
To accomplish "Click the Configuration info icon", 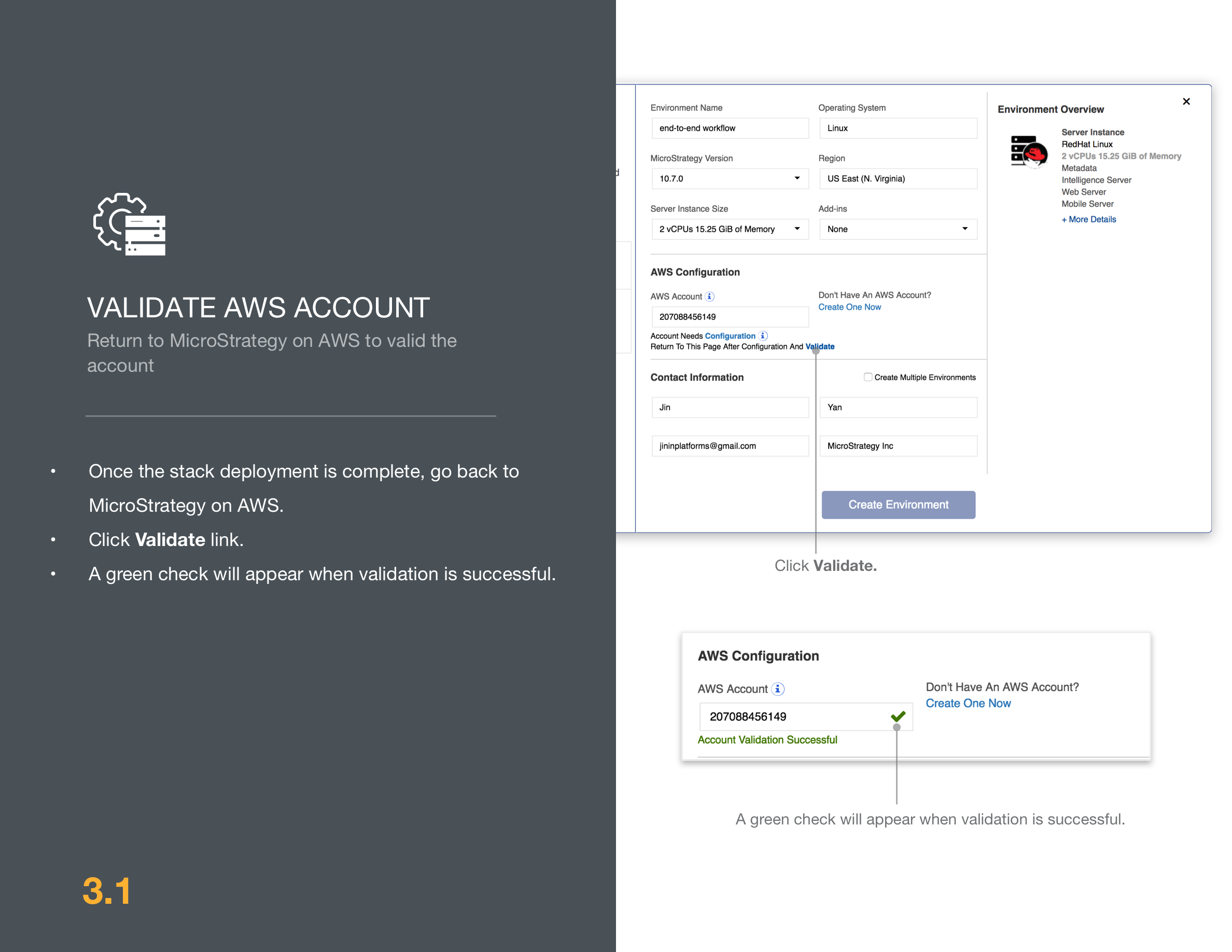I will (764, 335).
